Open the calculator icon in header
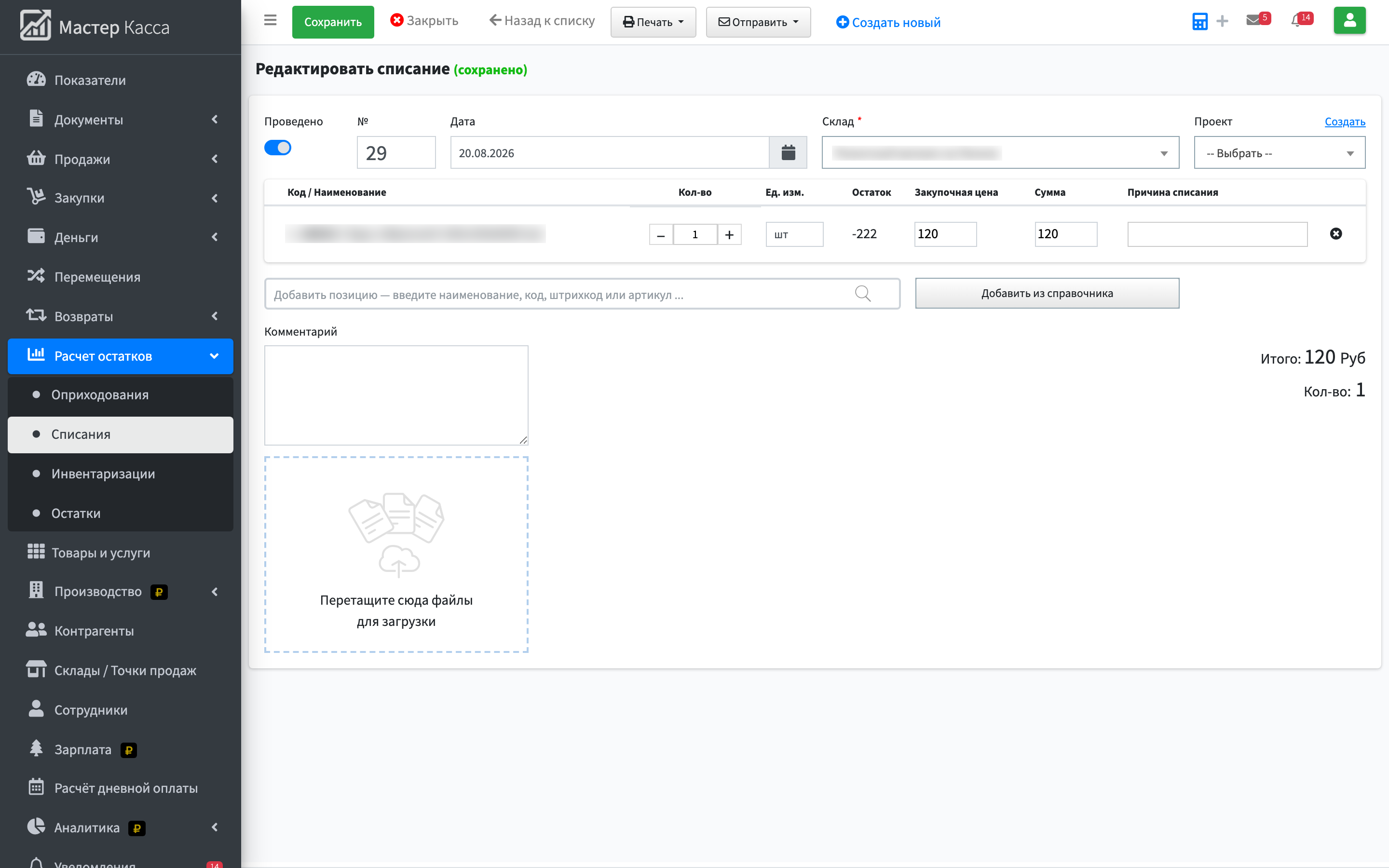 (1199, 21)
